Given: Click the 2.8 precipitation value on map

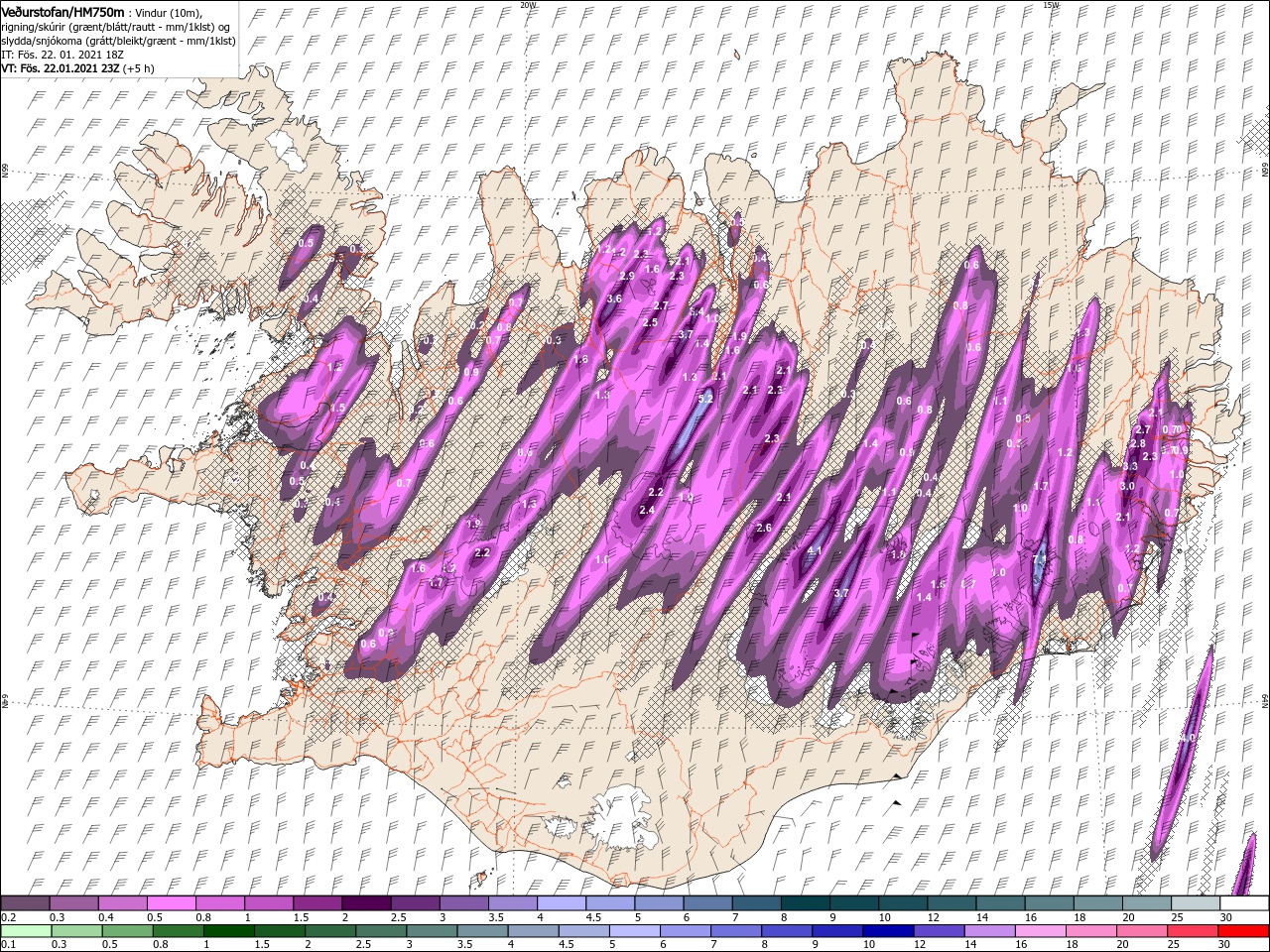Looking at the screenshot, I should point(1138,443).
